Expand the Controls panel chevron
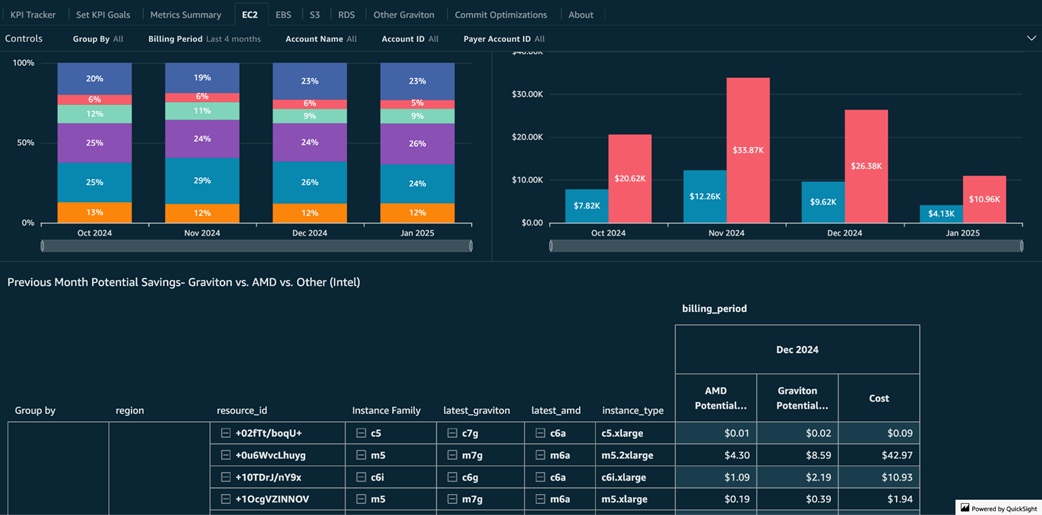Image resolution: width=1042 pixels, height=515 pixels. 1031,39
